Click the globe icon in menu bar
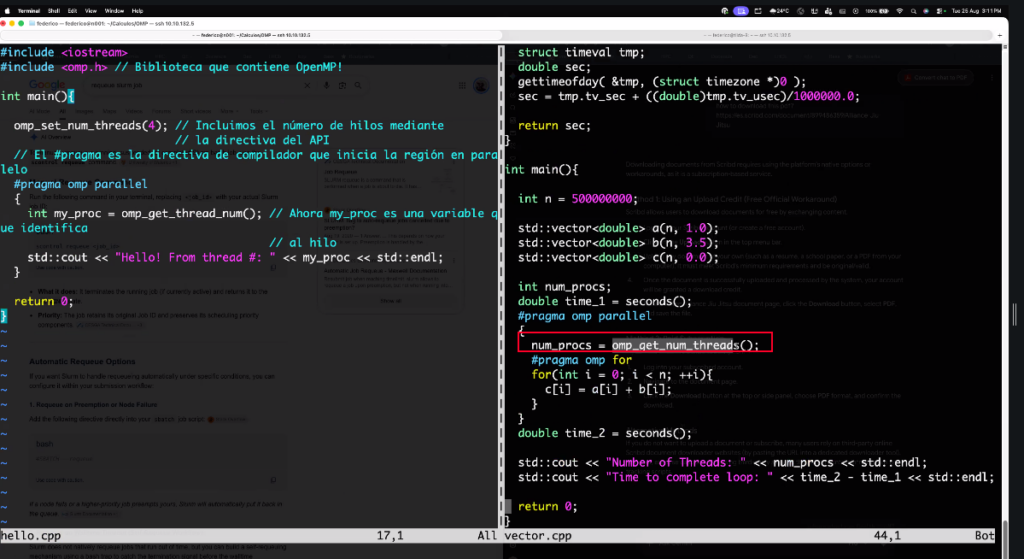Image resolution: width=1024 pixels, height=559 pixels. [801, 10]
